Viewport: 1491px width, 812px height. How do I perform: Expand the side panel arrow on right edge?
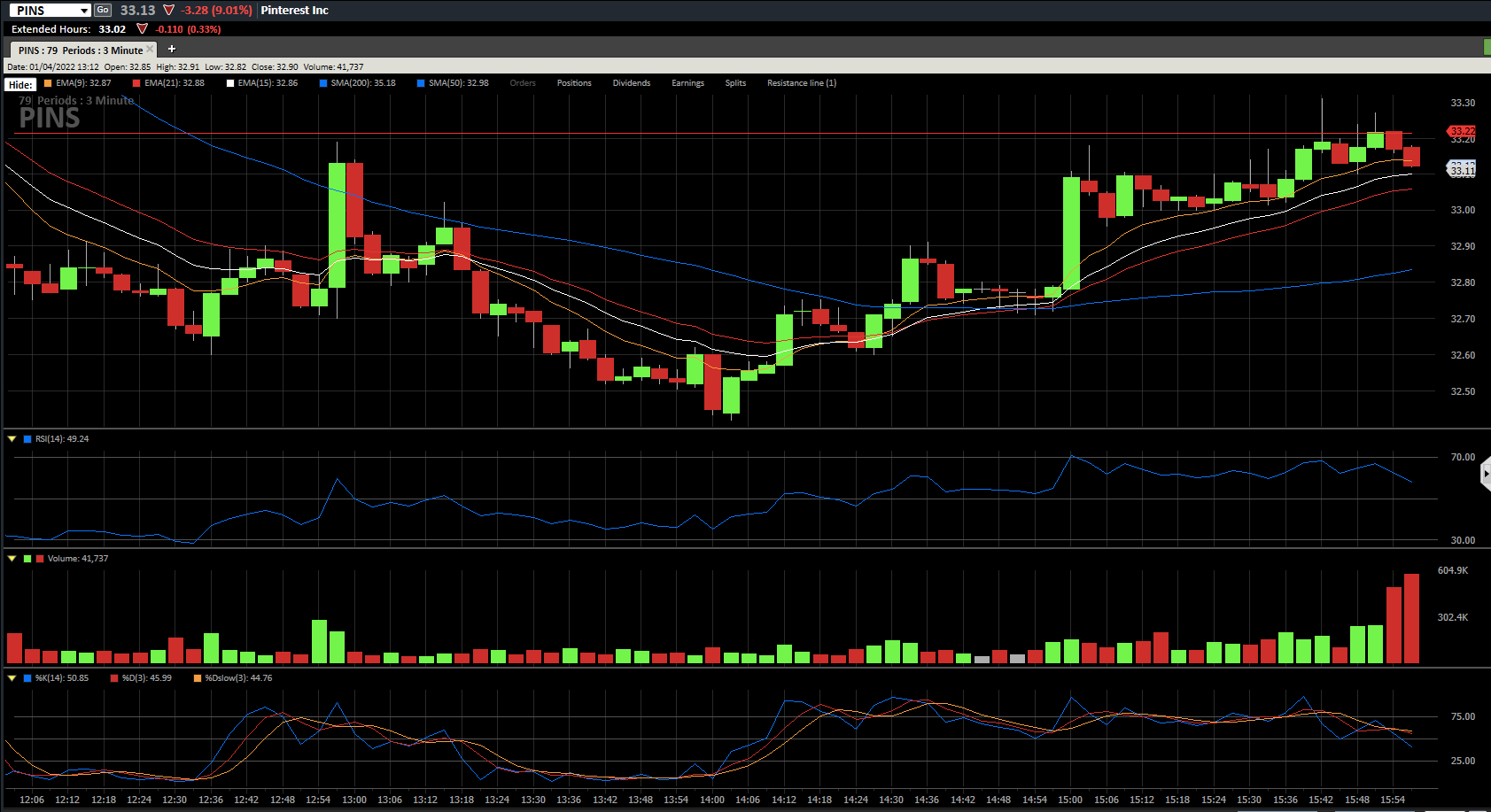click(1486, 475)
